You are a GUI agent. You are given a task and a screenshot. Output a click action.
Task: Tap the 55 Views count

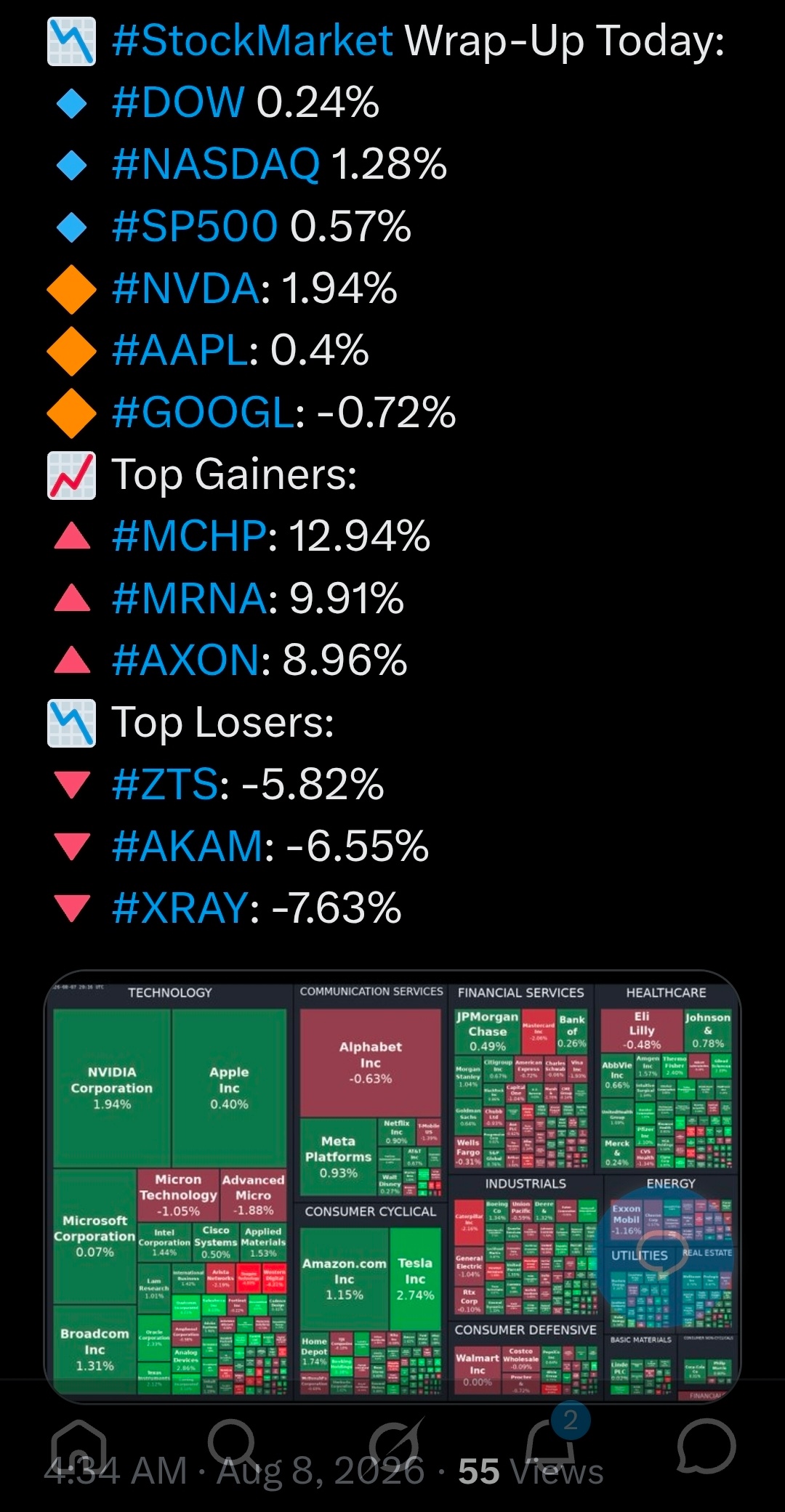click(531, 1472)
